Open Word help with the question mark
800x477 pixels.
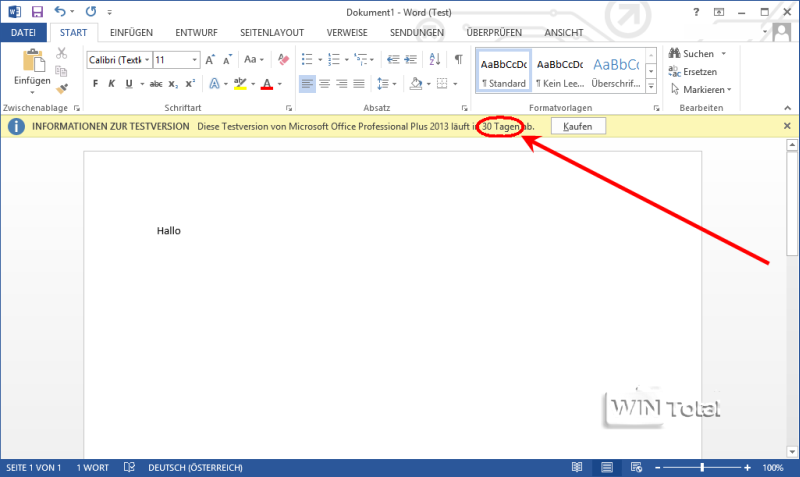pyautogui.click(x=696, y=12)
